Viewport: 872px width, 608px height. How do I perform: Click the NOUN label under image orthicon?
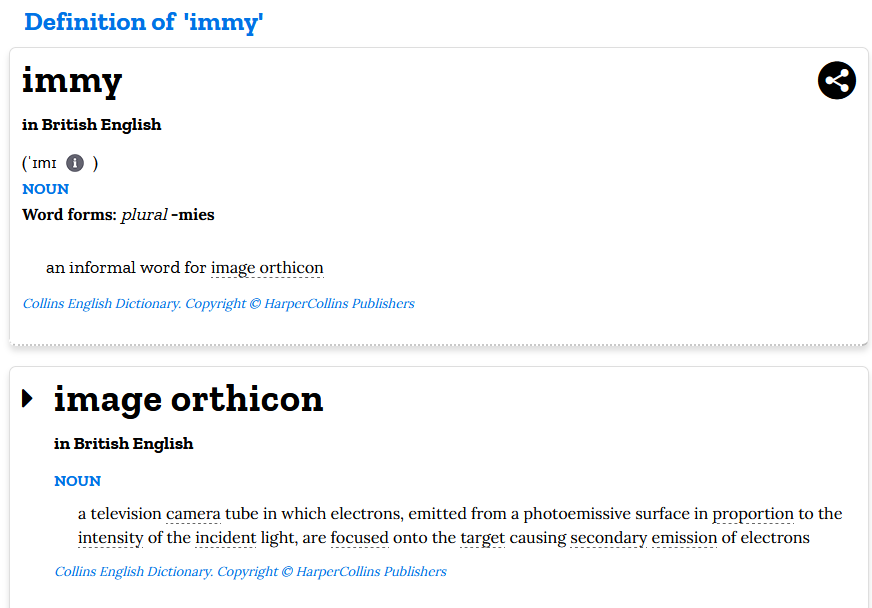coord(77,481)
